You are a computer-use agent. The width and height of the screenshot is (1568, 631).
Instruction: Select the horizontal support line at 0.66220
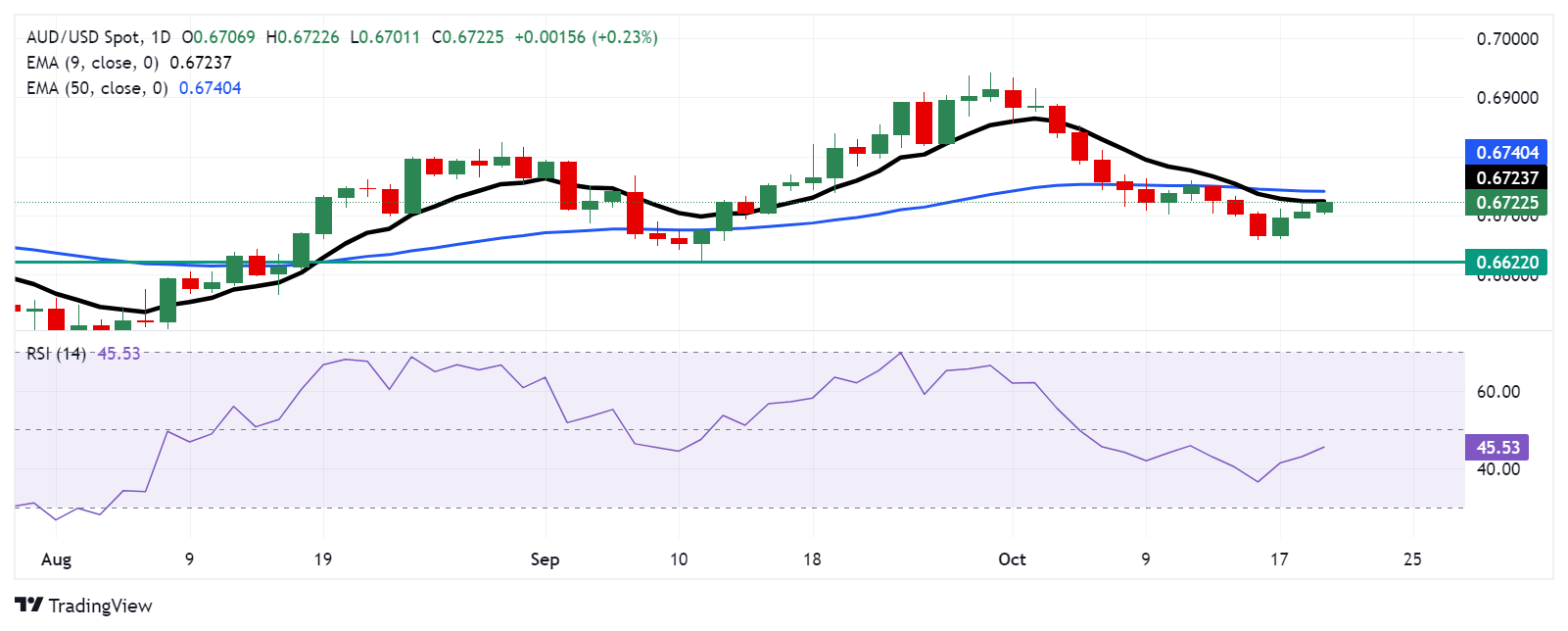[x=739, y=262]
